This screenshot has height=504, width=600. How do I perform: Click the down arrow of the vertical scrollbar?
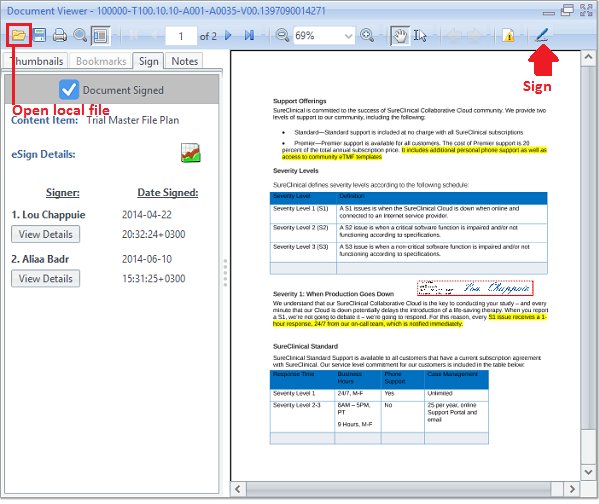click(x=588, y=472)
